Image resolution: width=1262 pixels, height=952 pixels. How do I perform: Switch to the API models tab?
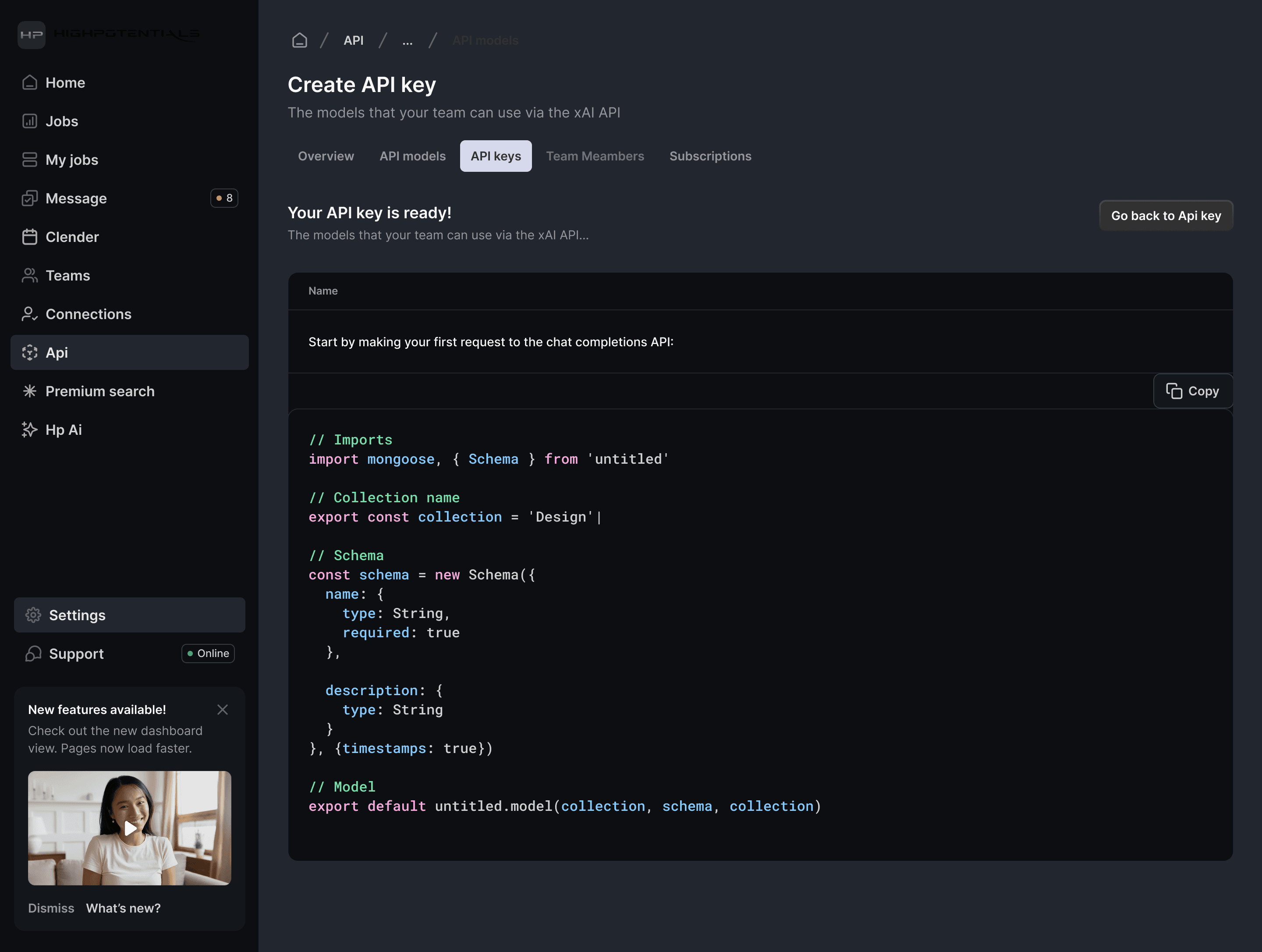(x=412, y=156)
